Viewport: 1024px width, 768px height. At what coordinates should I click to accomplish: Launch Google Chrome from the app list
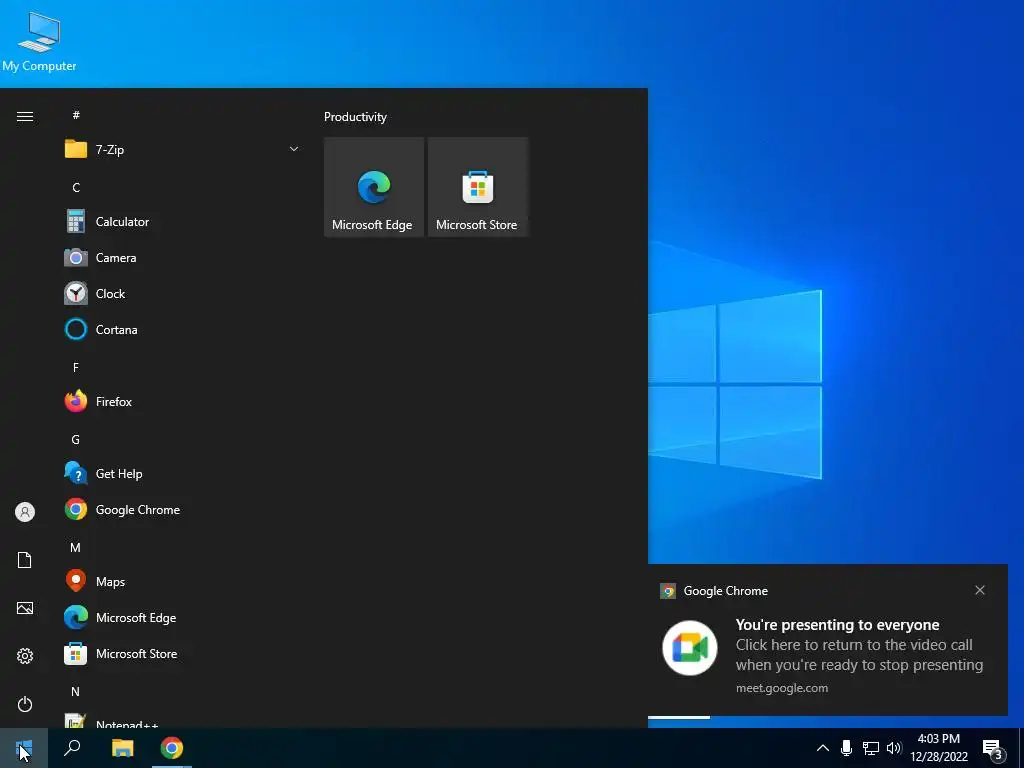pyautogui.click(x=182, y=509)
